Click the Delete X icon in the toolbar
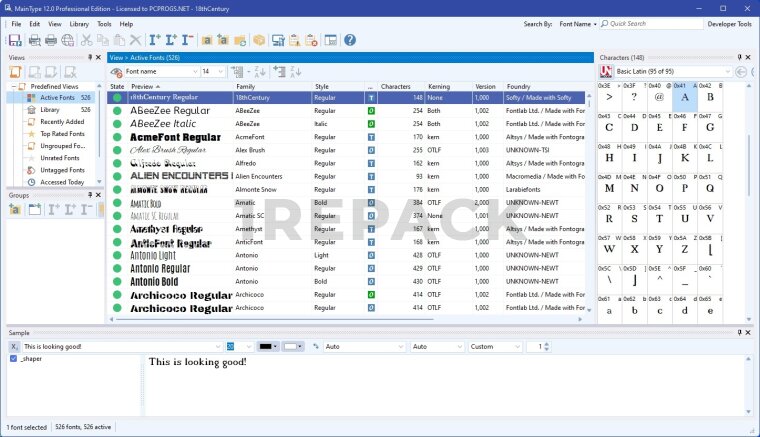Image resolution: width=760 pixels, height=437 pixels. pos(135,40)
